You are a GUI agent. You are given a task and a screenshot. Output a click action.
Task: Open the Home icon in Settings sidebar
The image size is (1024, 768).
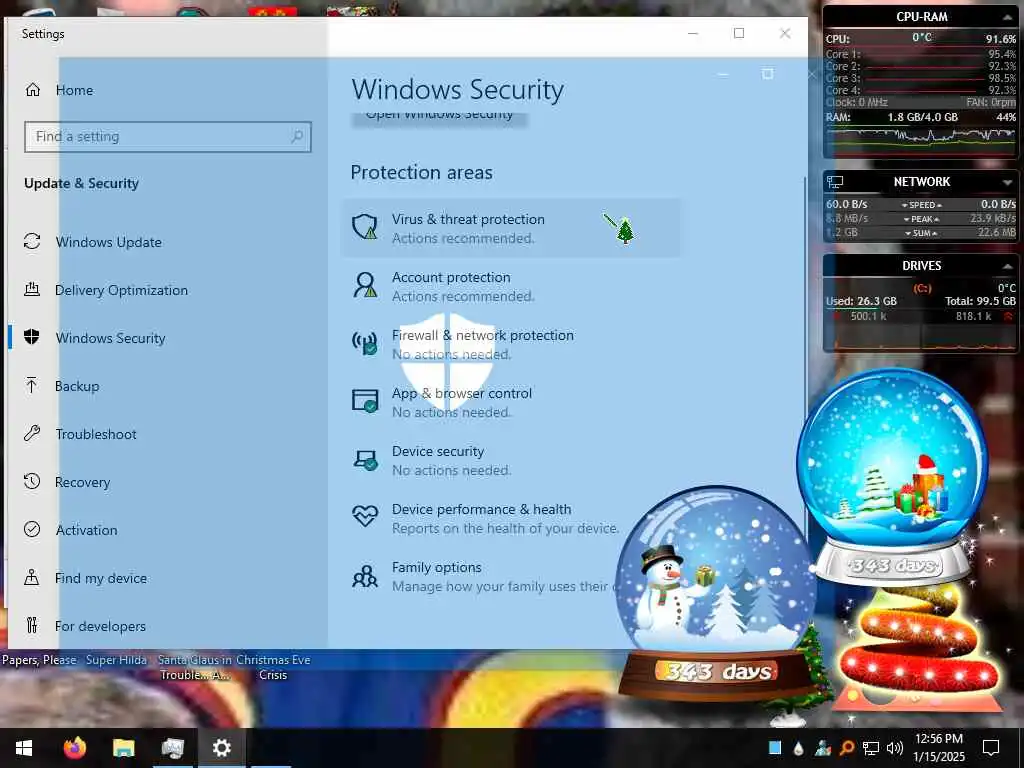[x=33, y=89]
